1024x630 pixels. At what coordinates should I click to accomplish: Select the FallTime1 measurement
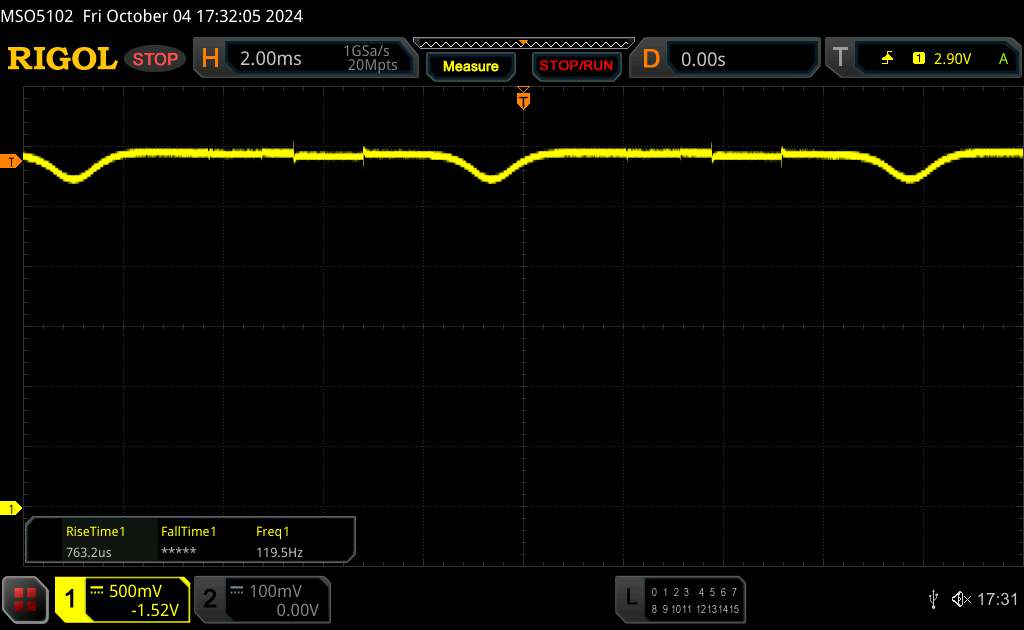(188, 531)
